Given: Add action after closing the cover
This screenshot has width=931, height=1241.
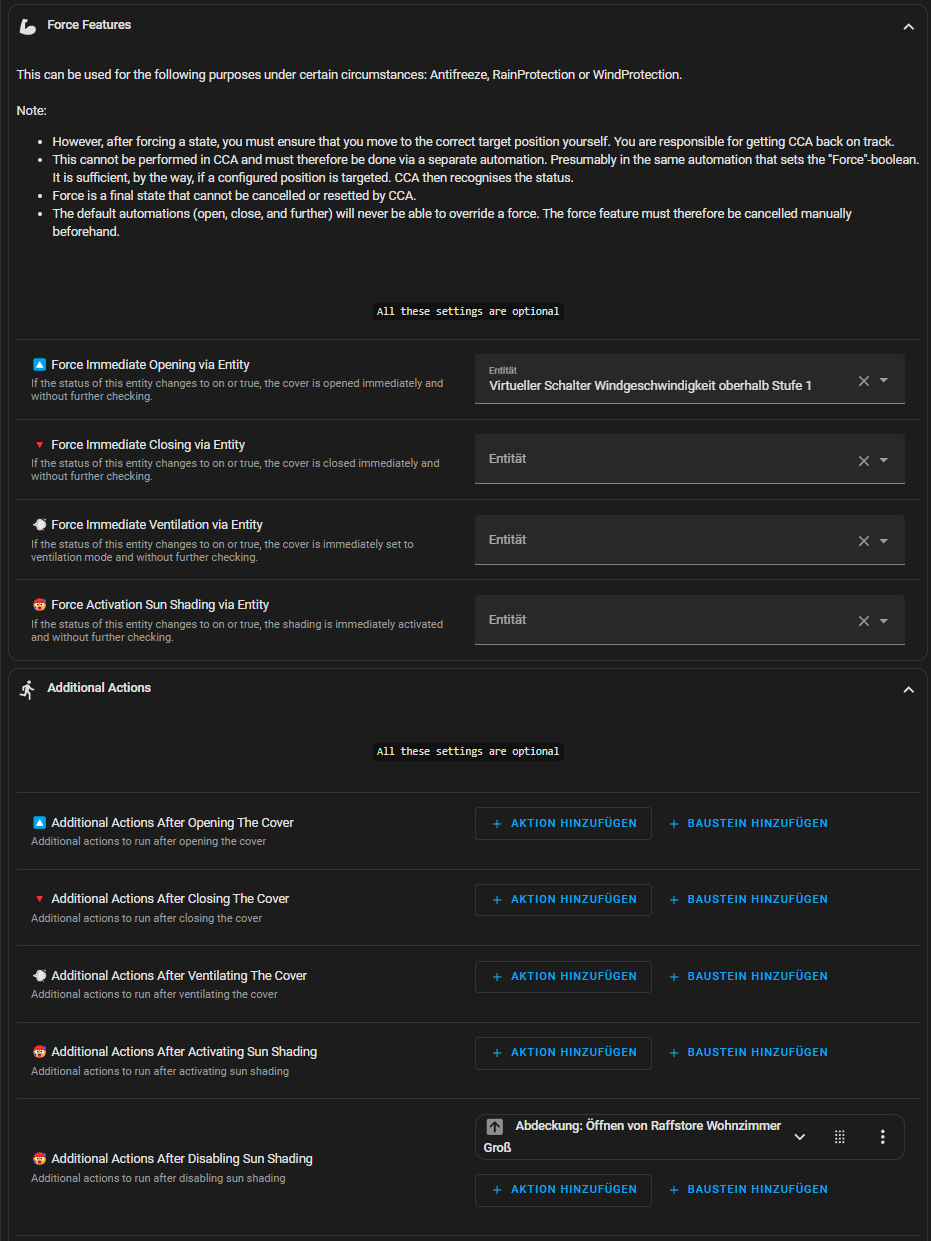Looking at the screenshot, I should [x=563, y=900].
